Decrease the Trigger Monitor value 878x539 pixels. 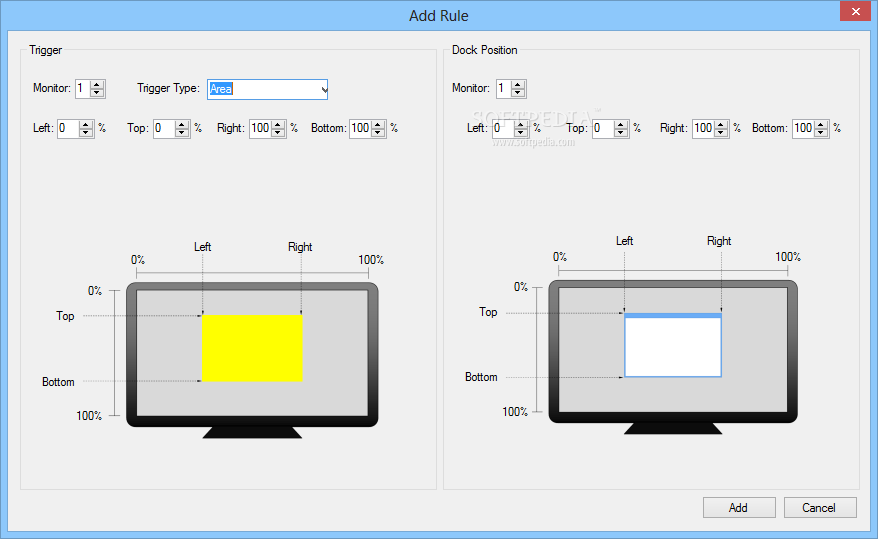[97, 92]
